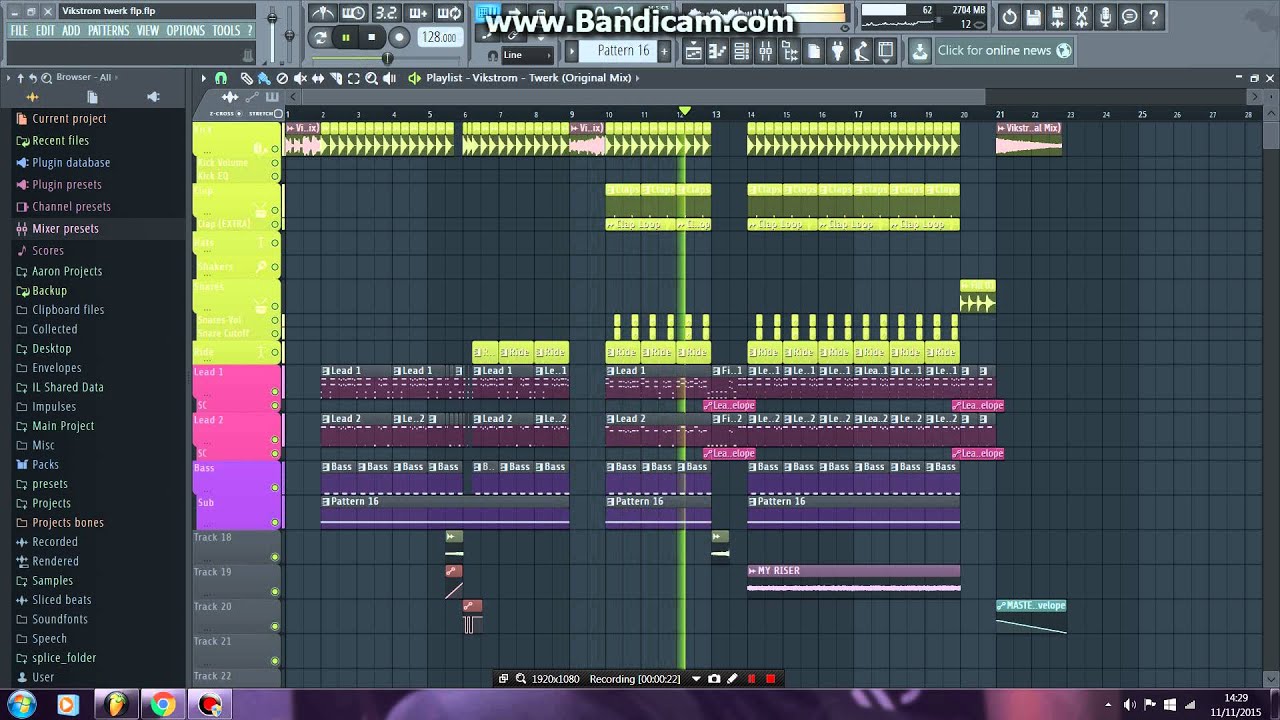Image resolution: width=1280 pixels, height=720 pixels.
Task: Select the Zoom tool in playlist toolbar
Action: tap(371, 78)
